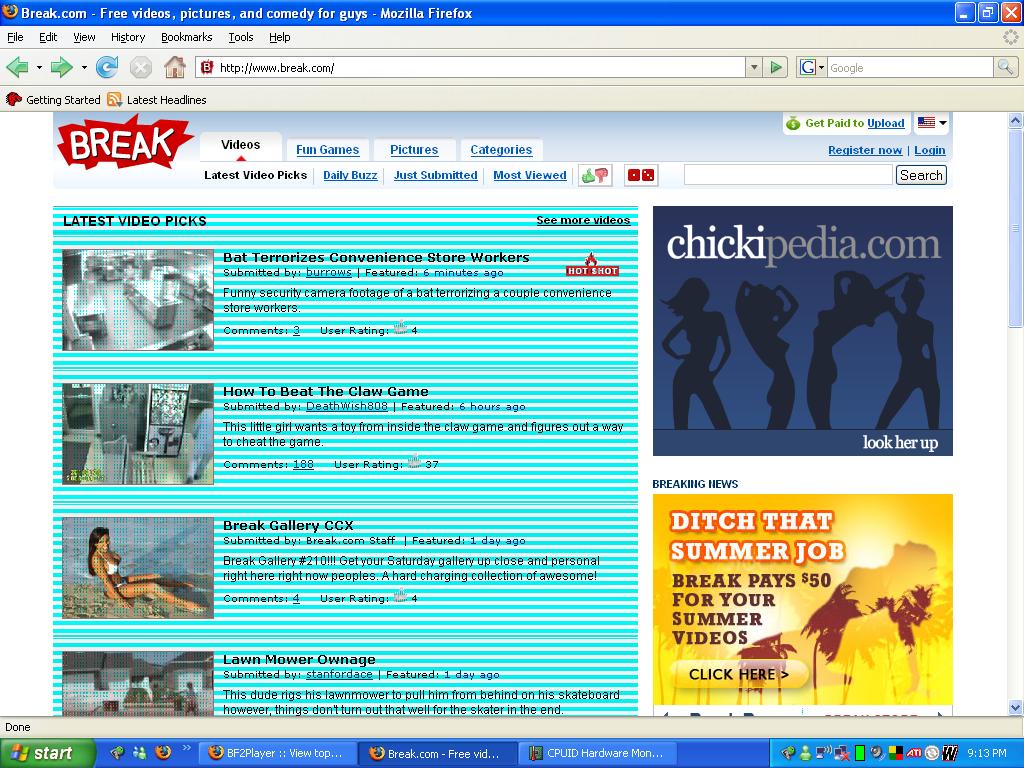
Task: Click the Firefox Forward arrow button
Action: (x=61, y=67)
